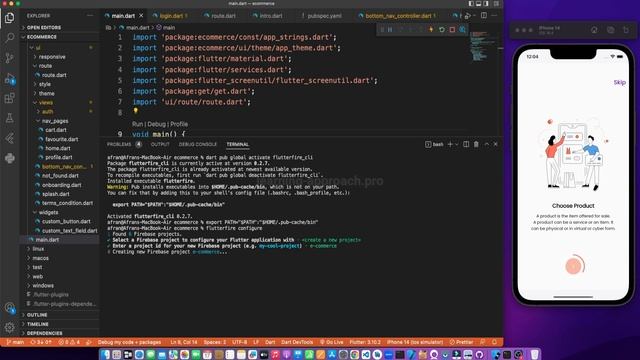Viewport: 640px width, 360px height.
Task: Switch to the DEBUG CONSOLE tab
Action: point(198,144)
